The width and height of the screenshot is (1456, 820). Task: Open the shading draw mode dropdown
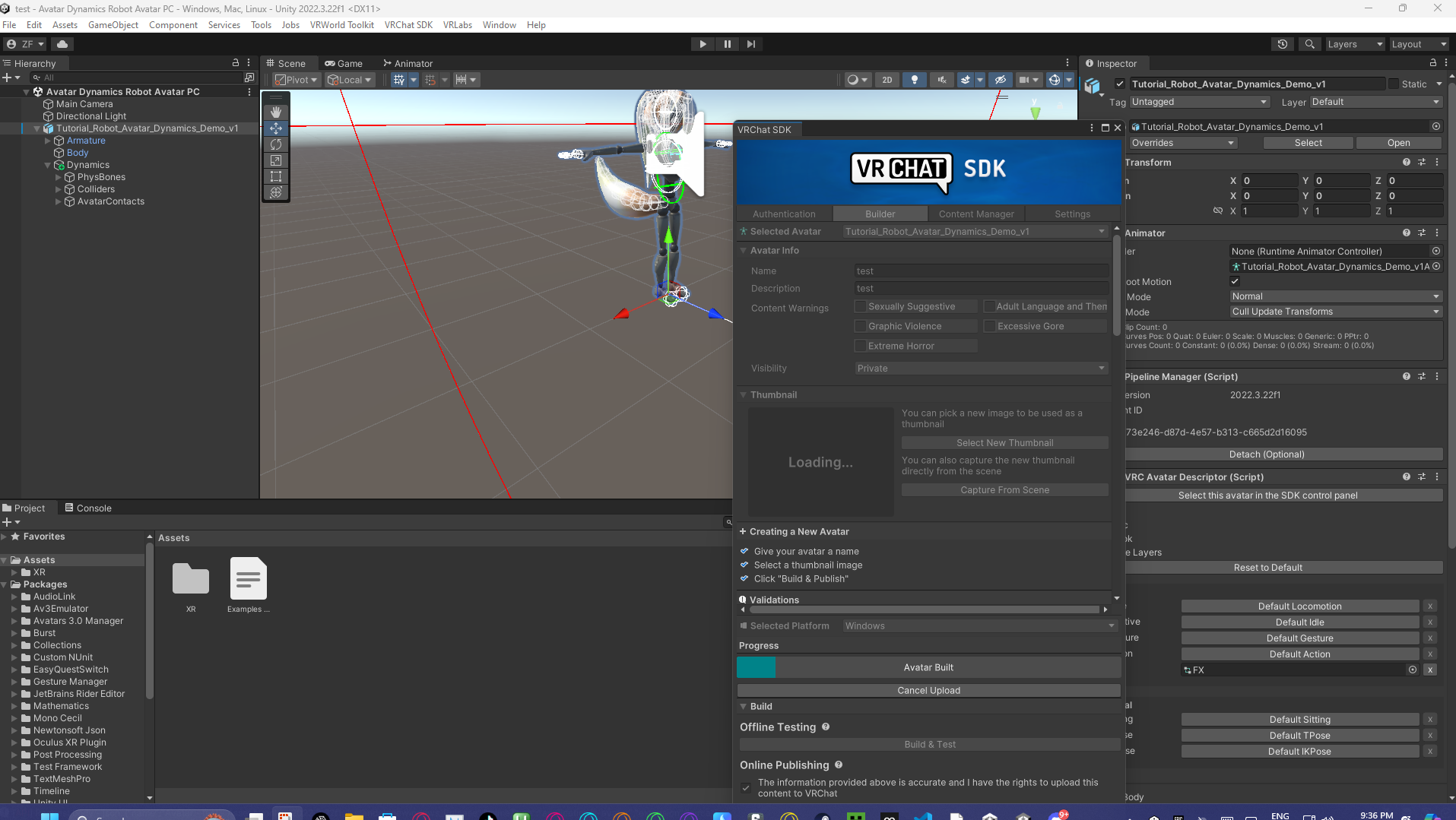click(857, 80)
